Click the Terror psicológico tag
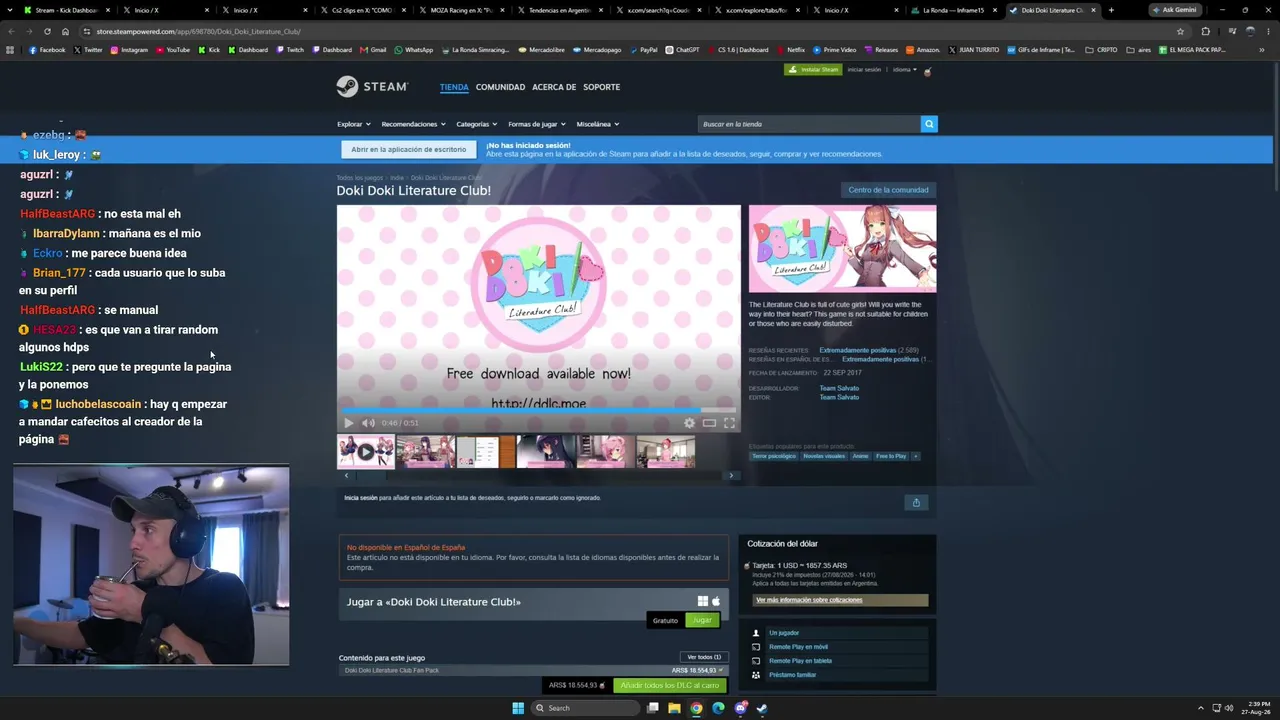The image size is (1280, 720). 774,456
